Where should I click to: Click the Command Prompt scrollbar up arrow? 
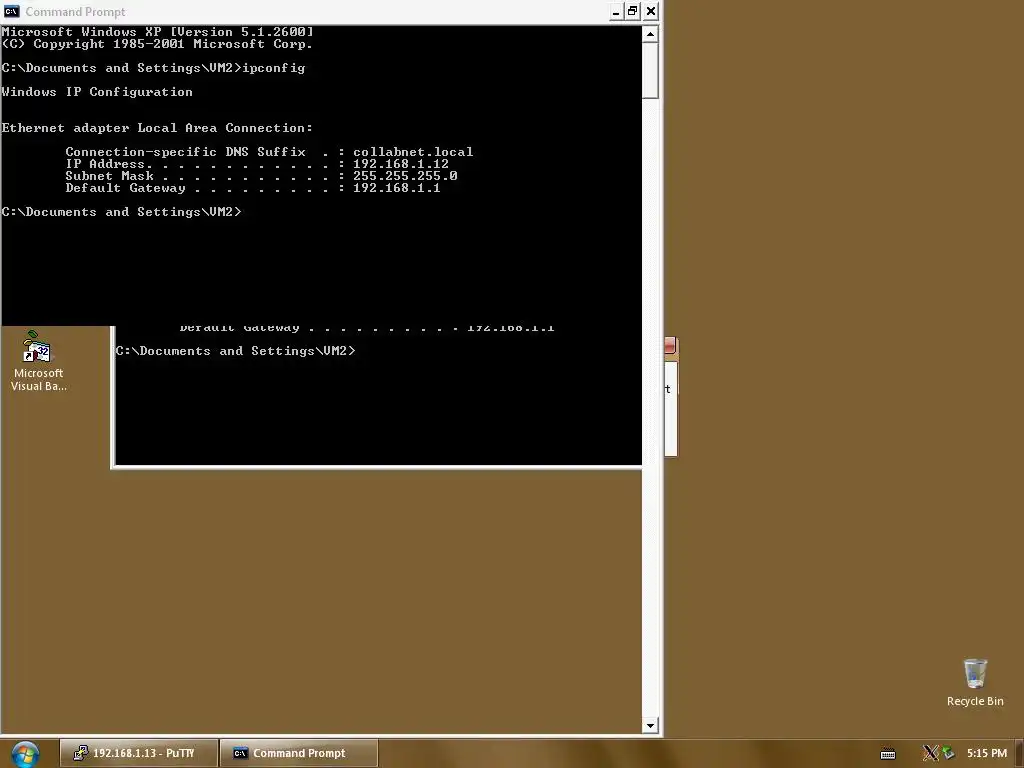pos(650,34)
